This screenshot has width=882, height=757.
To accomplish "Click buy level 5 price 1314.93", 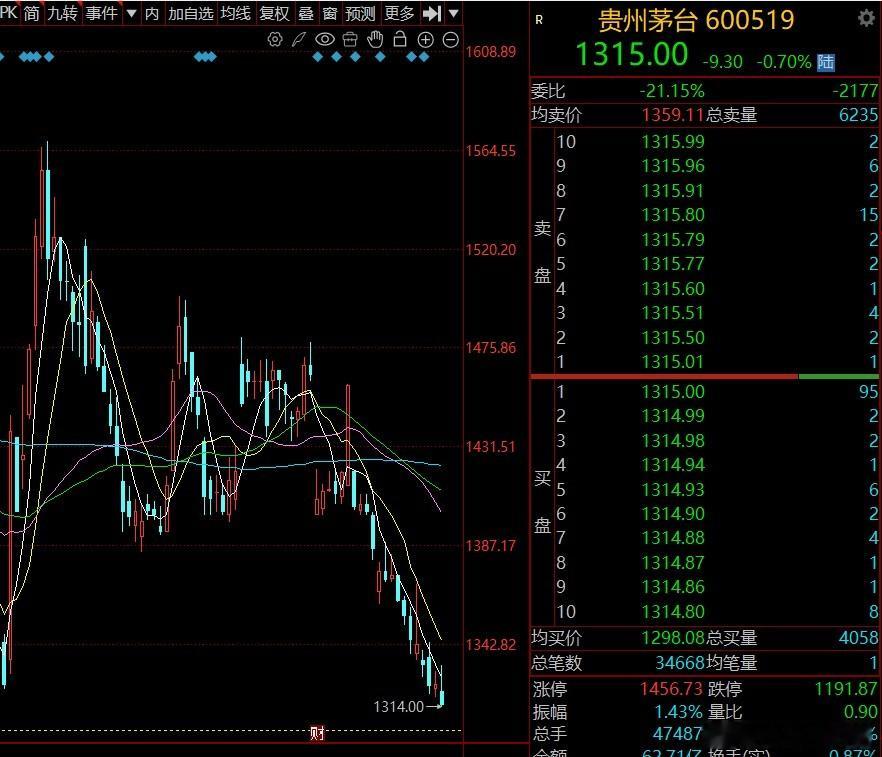I will click(x=673, y=489).
